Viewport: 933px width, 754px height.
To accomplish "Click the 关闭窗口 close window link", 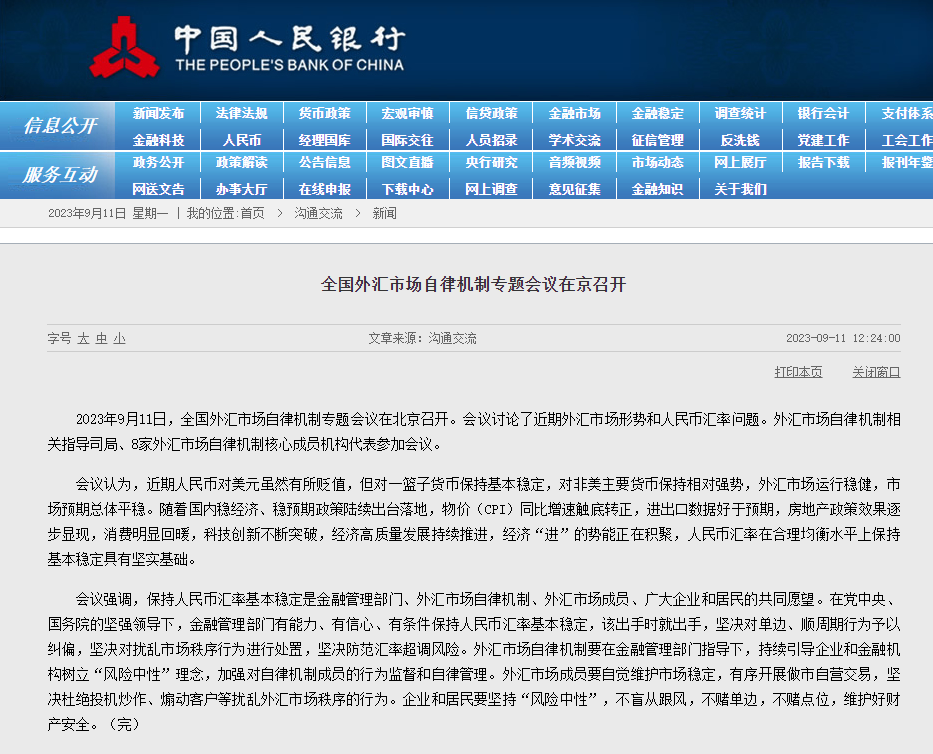I will [x=876, y=371].
